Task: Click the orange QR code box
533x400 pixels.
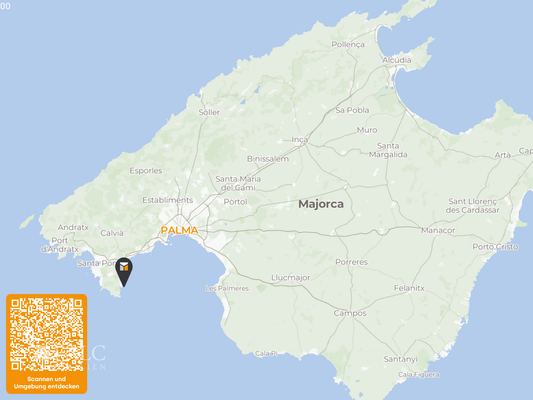Action: point(47,344)
